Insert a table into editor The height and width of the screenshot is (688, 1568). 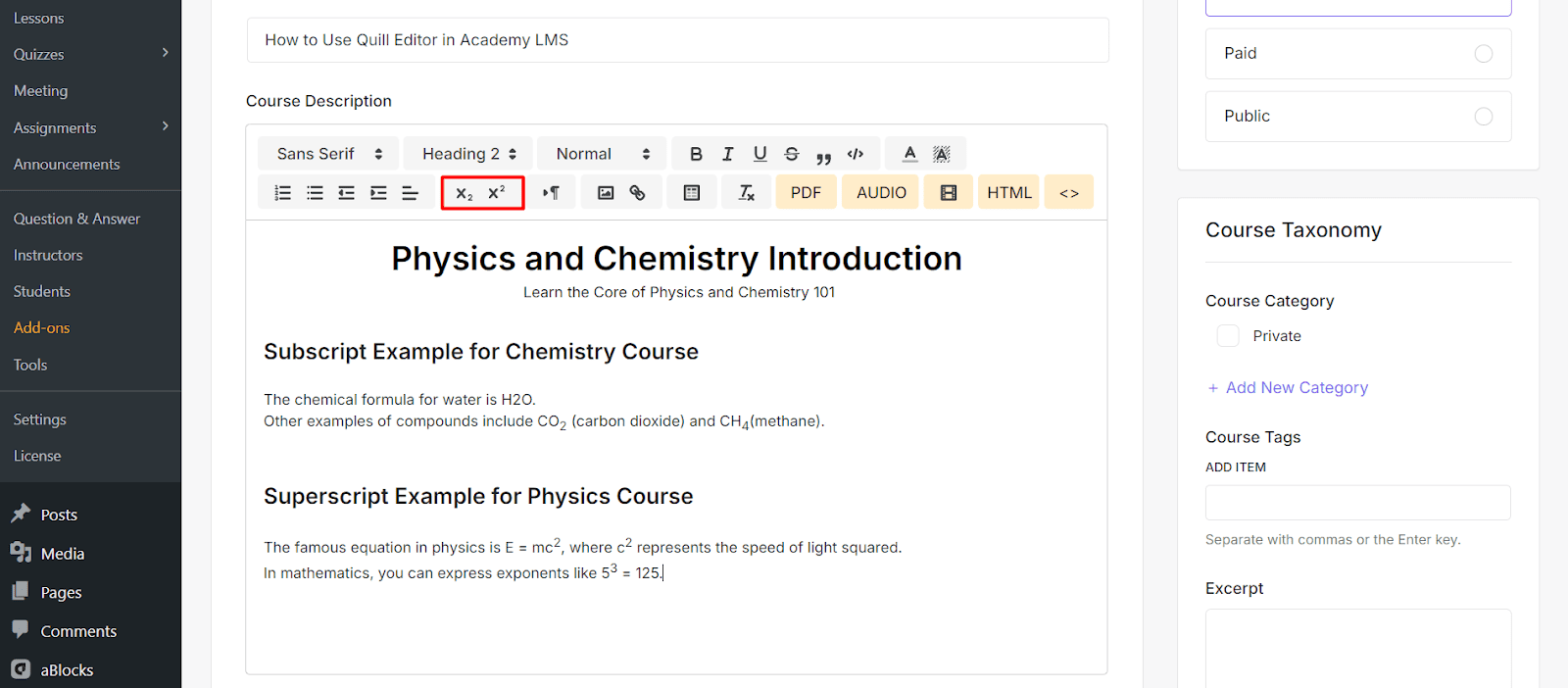(692, 193)
